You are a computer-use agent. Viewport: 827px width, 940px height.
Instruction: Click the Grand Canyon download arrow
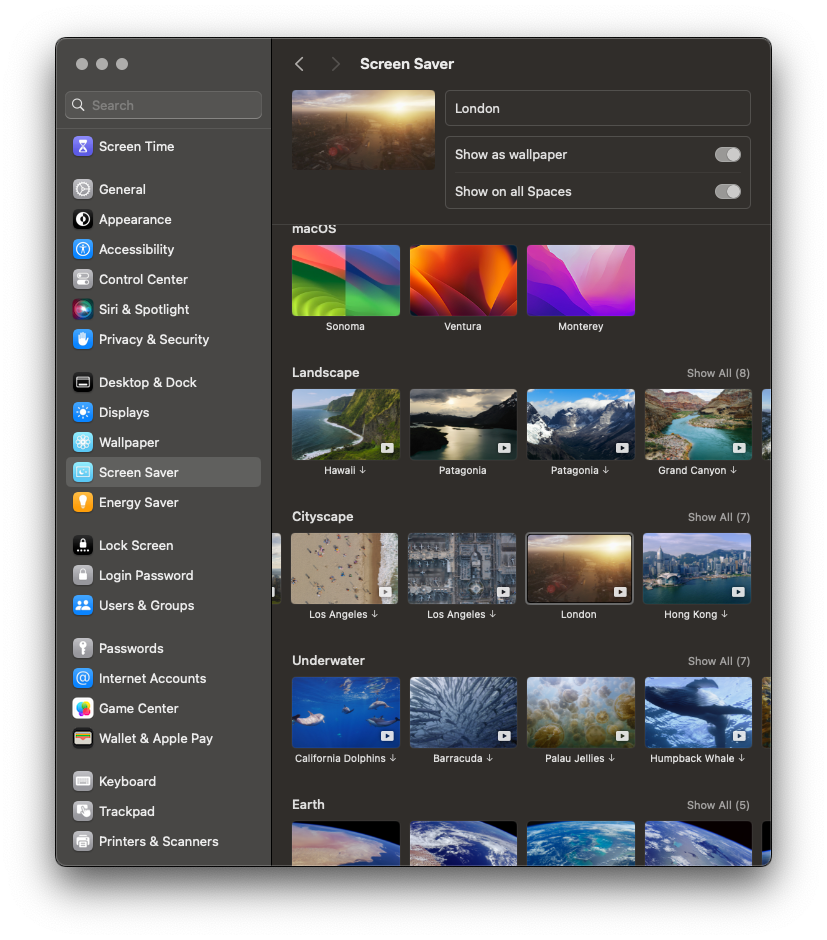pos(734,470)
